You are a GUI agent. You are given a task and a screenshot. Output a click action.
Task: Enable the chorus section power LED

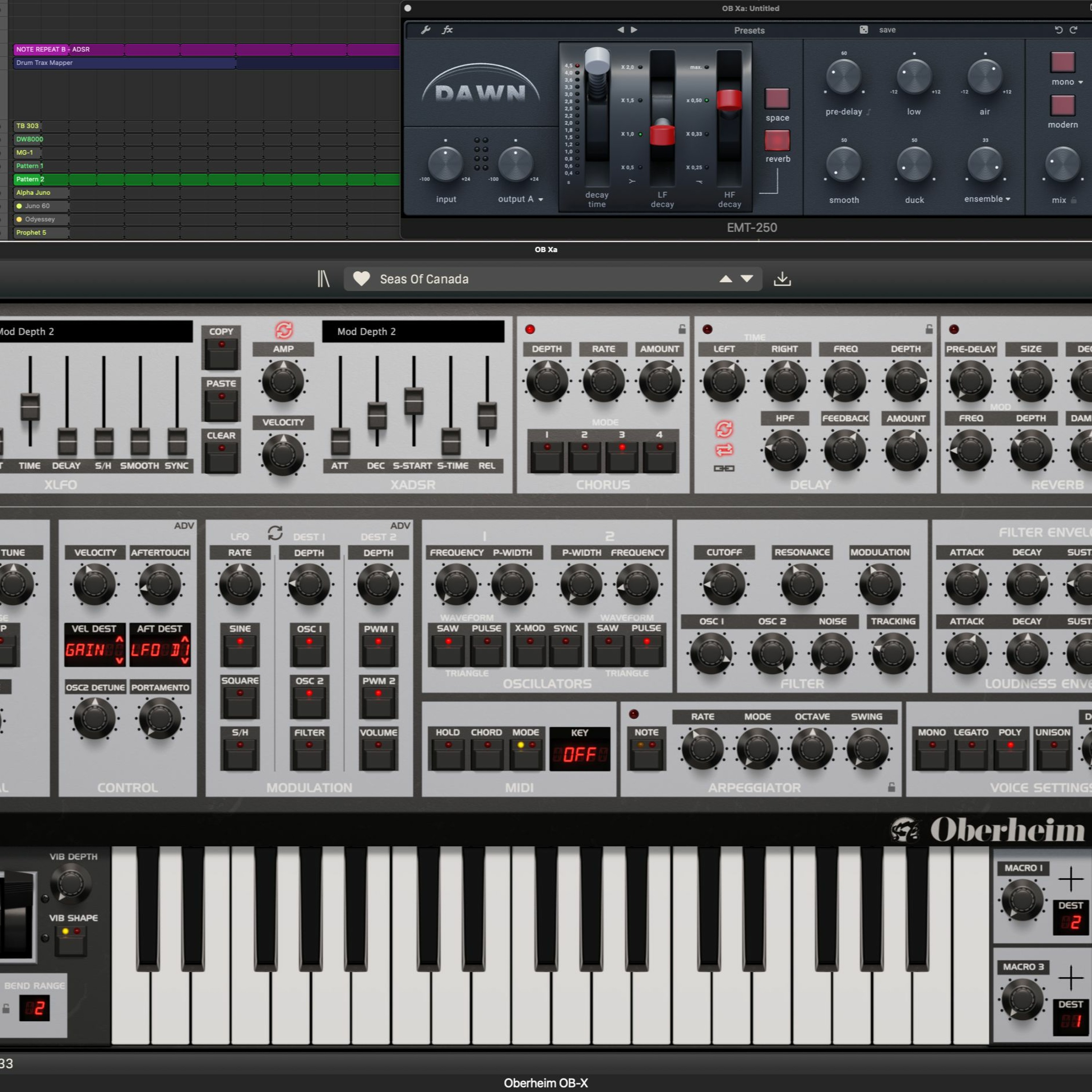[x=530, y=329]
